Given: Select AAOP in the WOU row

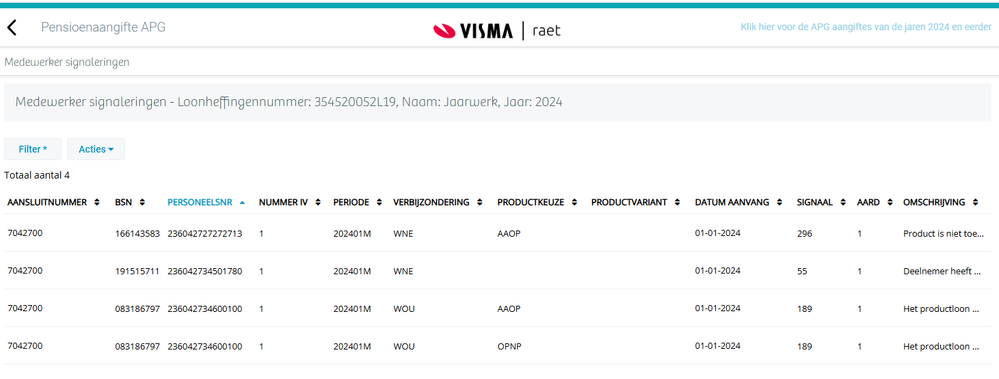Looking at the screenshot, I should click(509, 309).
